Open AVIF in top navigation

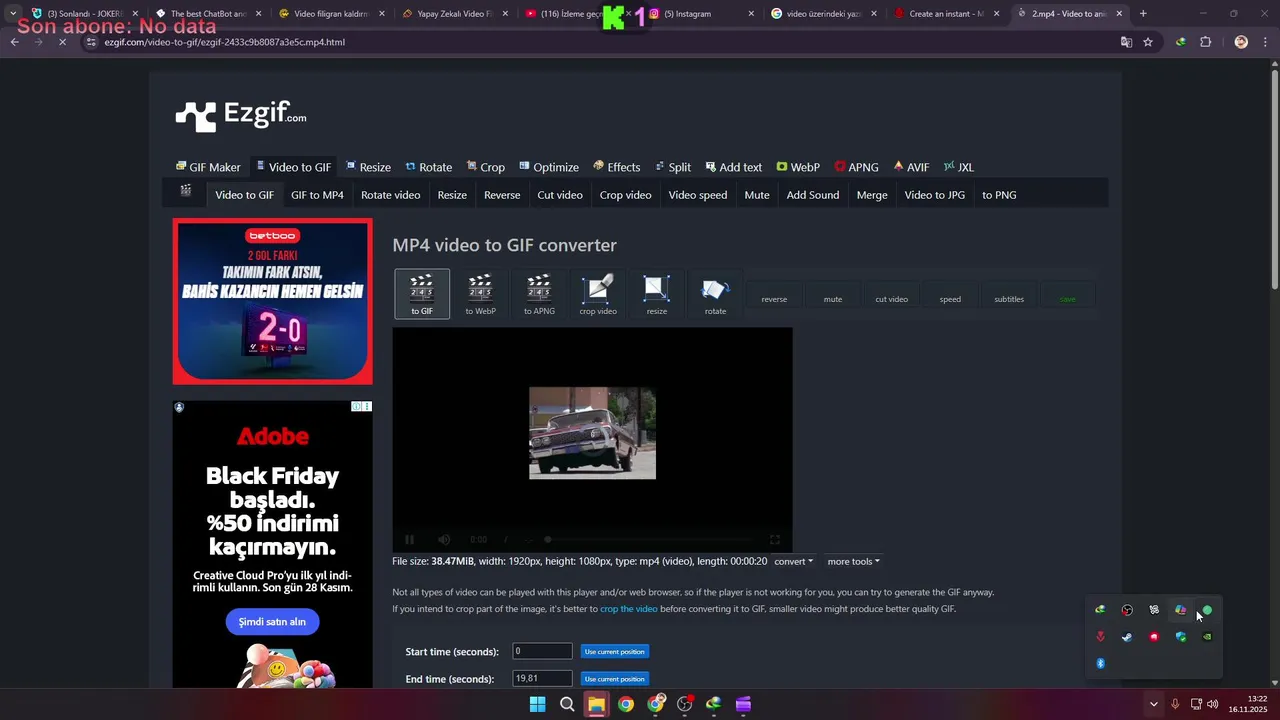pos(911,167)
